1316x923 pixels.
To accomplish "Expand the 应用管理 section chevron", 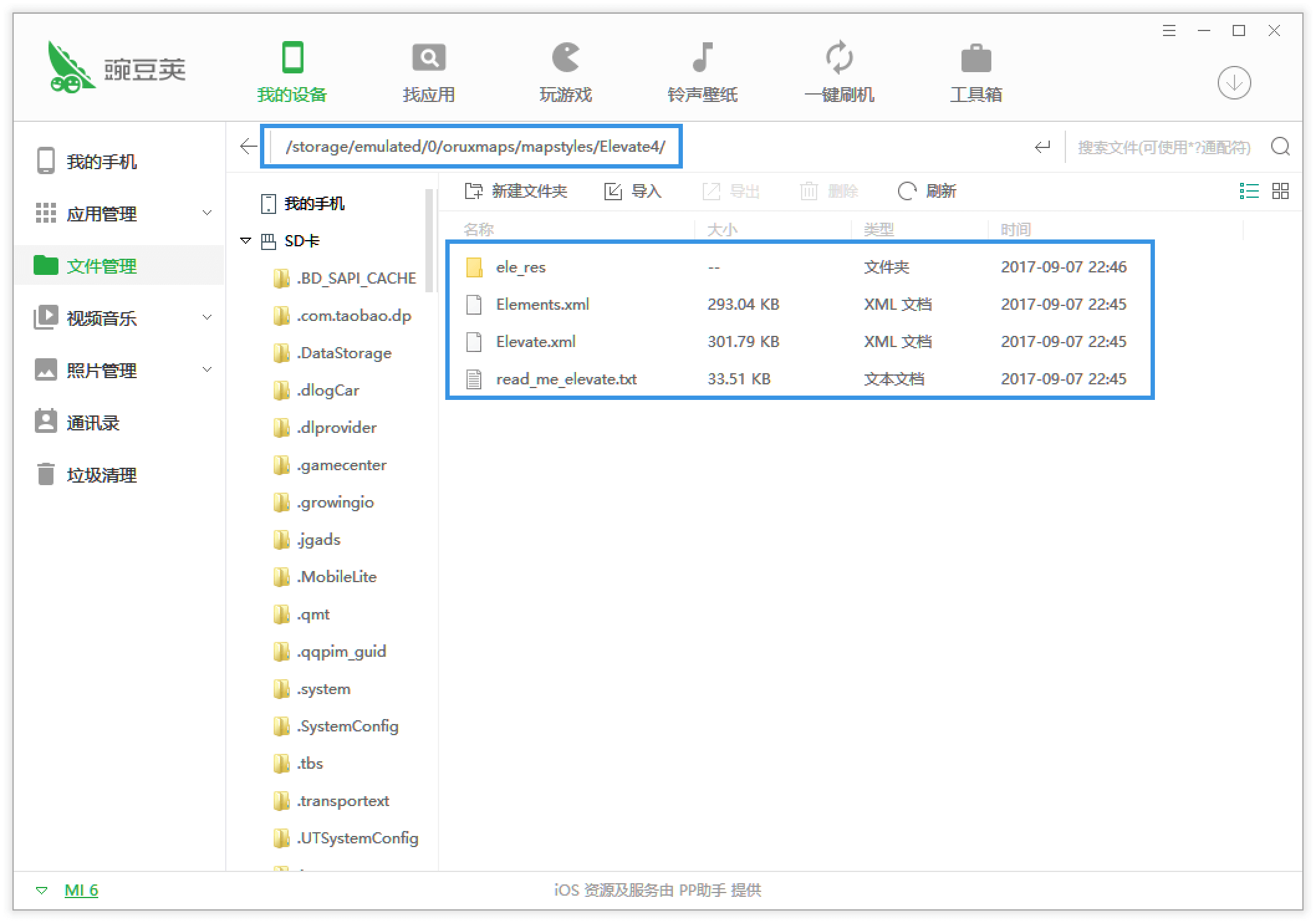I will [x=207, y=213].
